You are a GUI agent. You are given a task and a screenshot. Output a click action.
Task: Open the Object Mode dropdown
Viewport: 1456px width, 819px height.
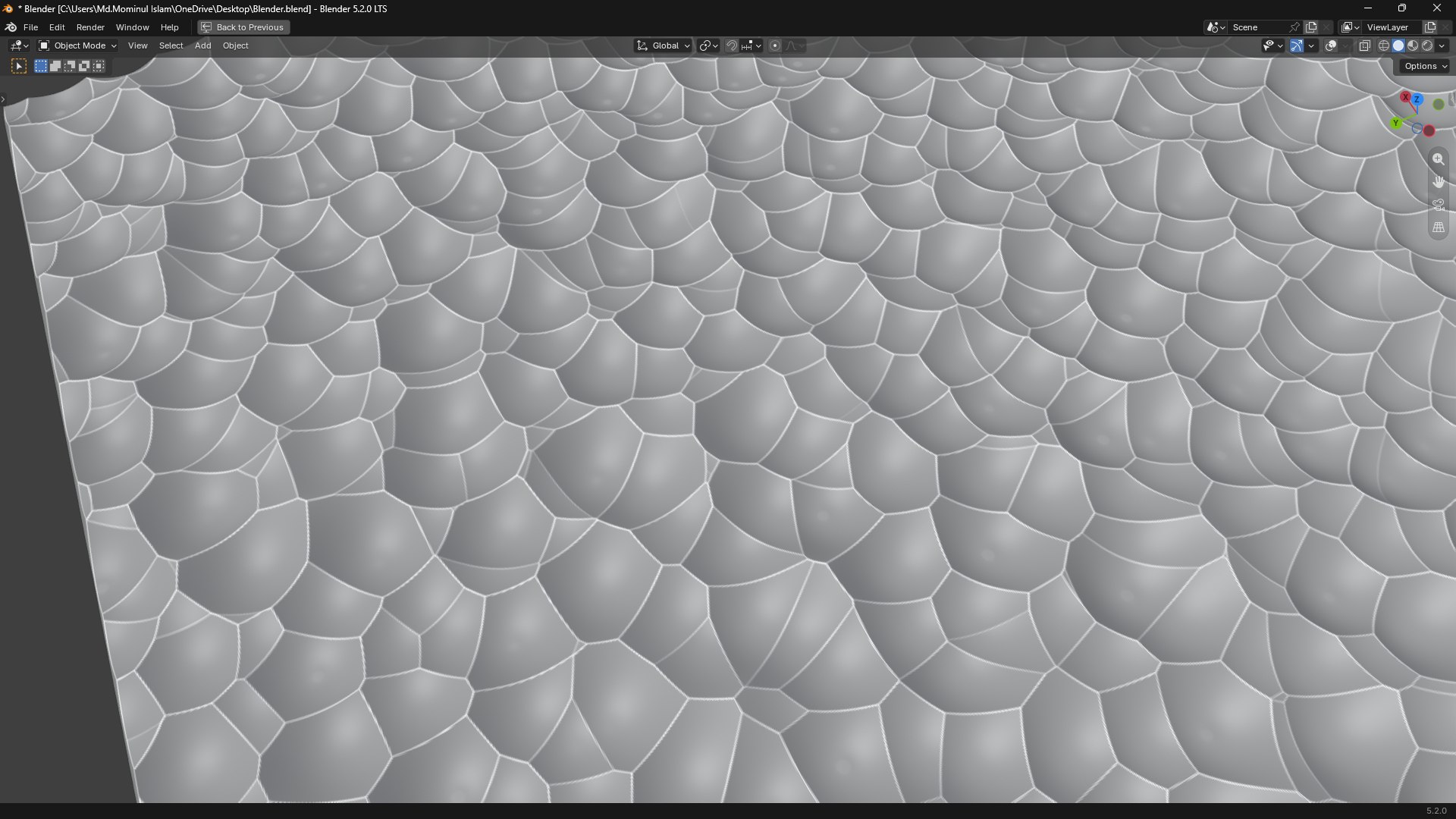(x=78, y=46)
